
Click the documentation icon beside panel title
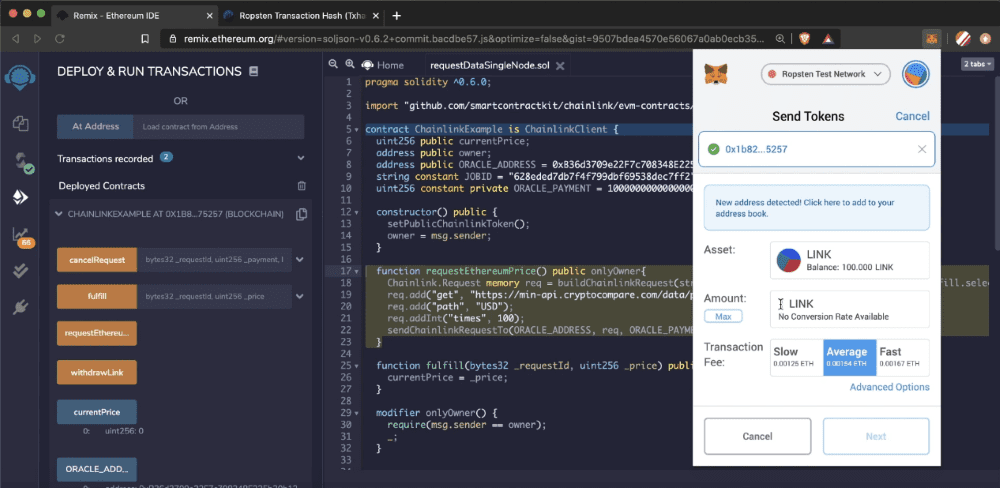254,71
